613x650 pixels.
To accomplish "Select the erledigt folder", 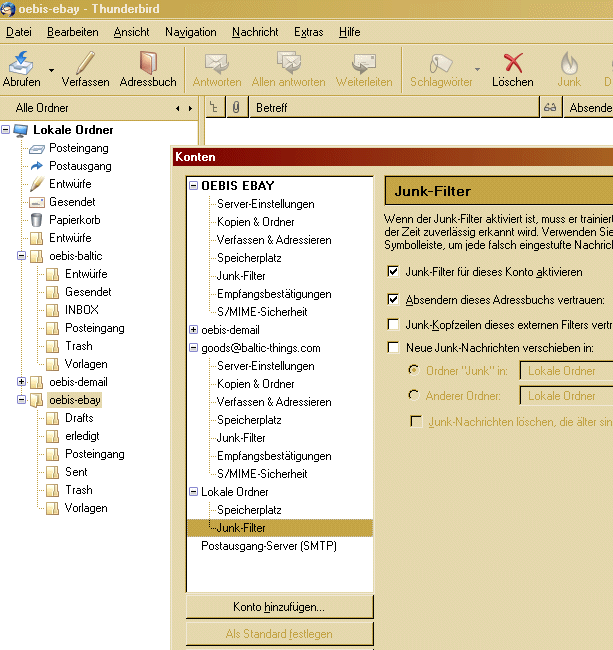I will (x=82, y=436).
